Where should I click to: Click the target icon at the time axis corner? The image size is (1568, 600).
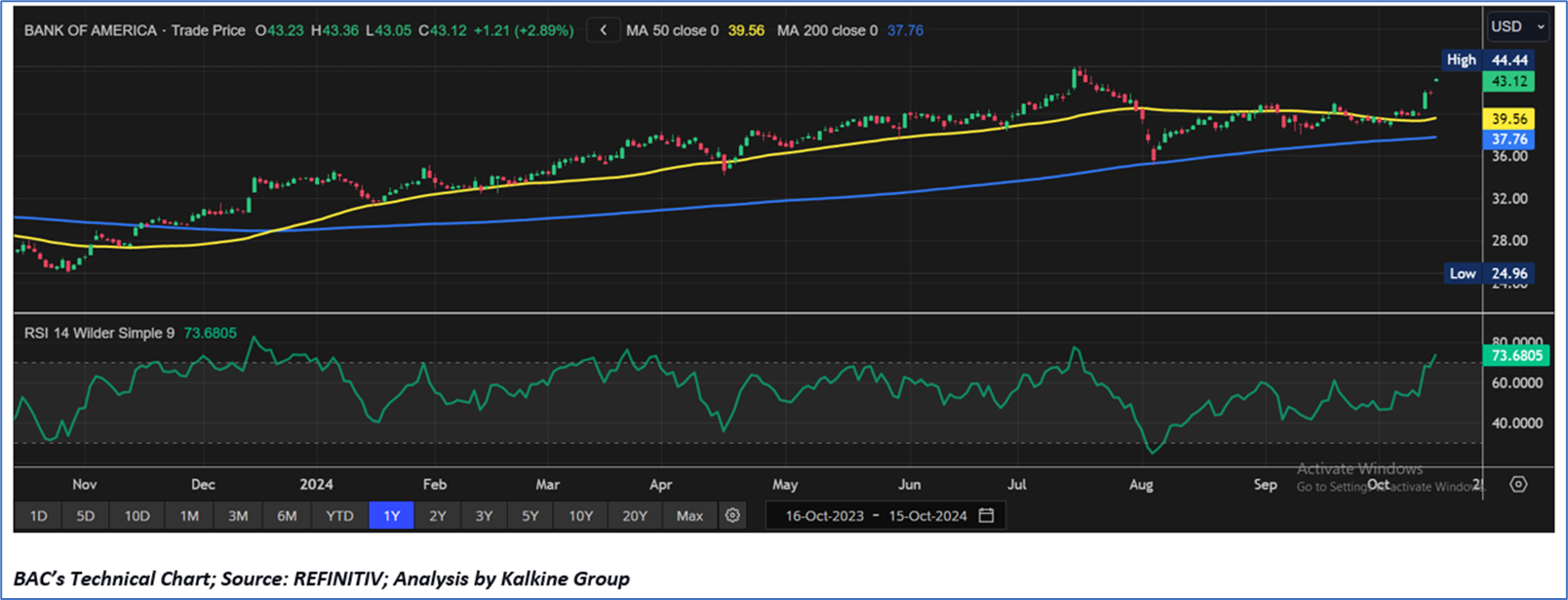click(1518, 484)
